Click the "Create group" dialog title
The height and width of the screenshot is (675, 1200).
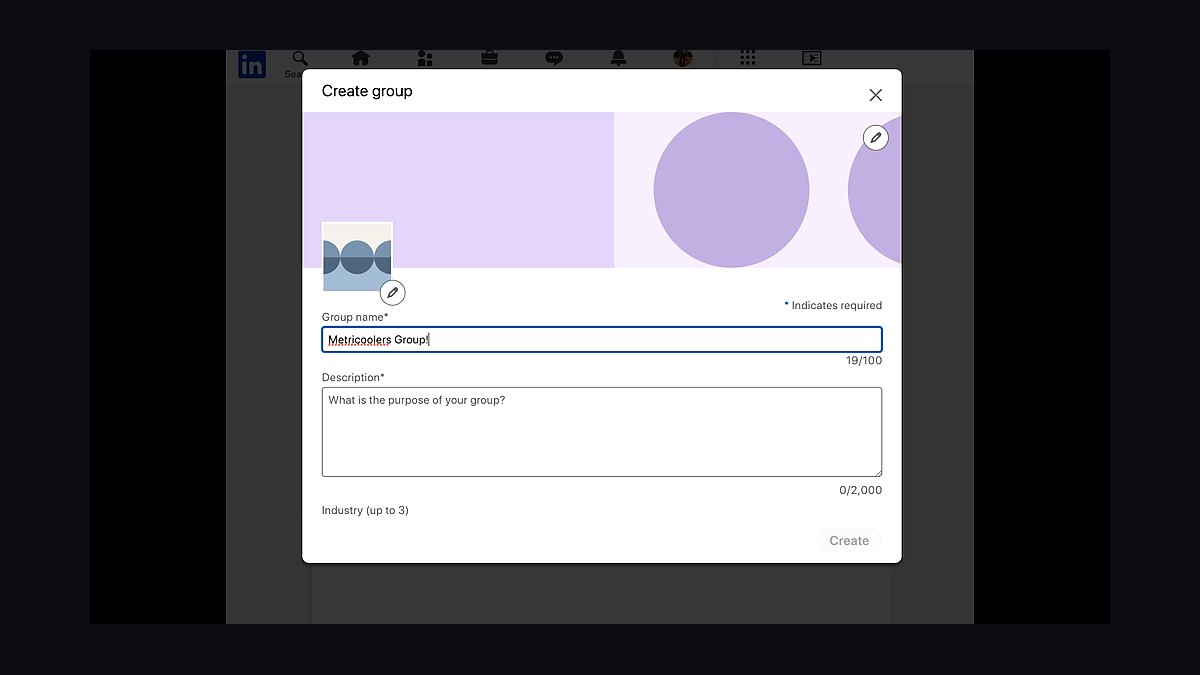pos(367,91)
